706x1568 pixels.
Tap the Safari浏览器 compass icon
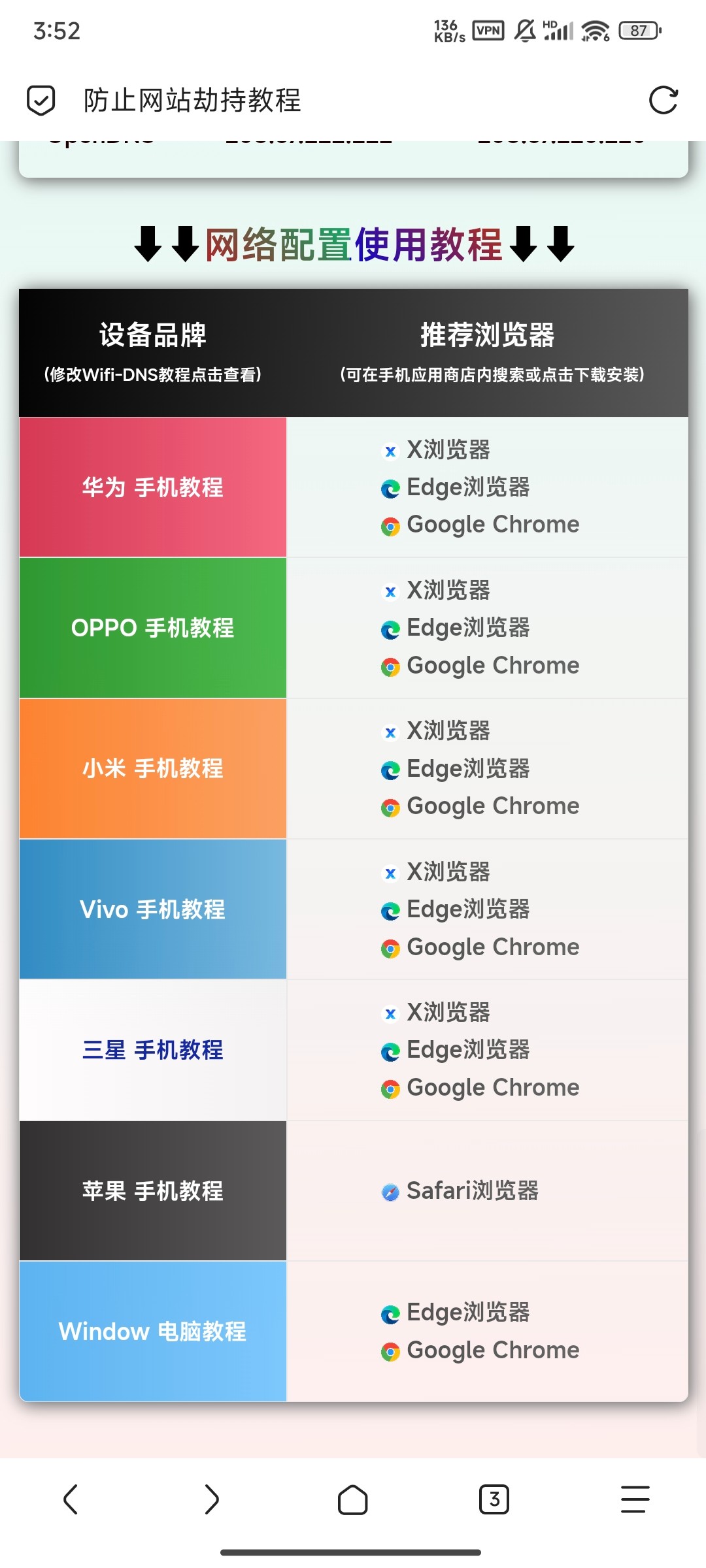390,1193
